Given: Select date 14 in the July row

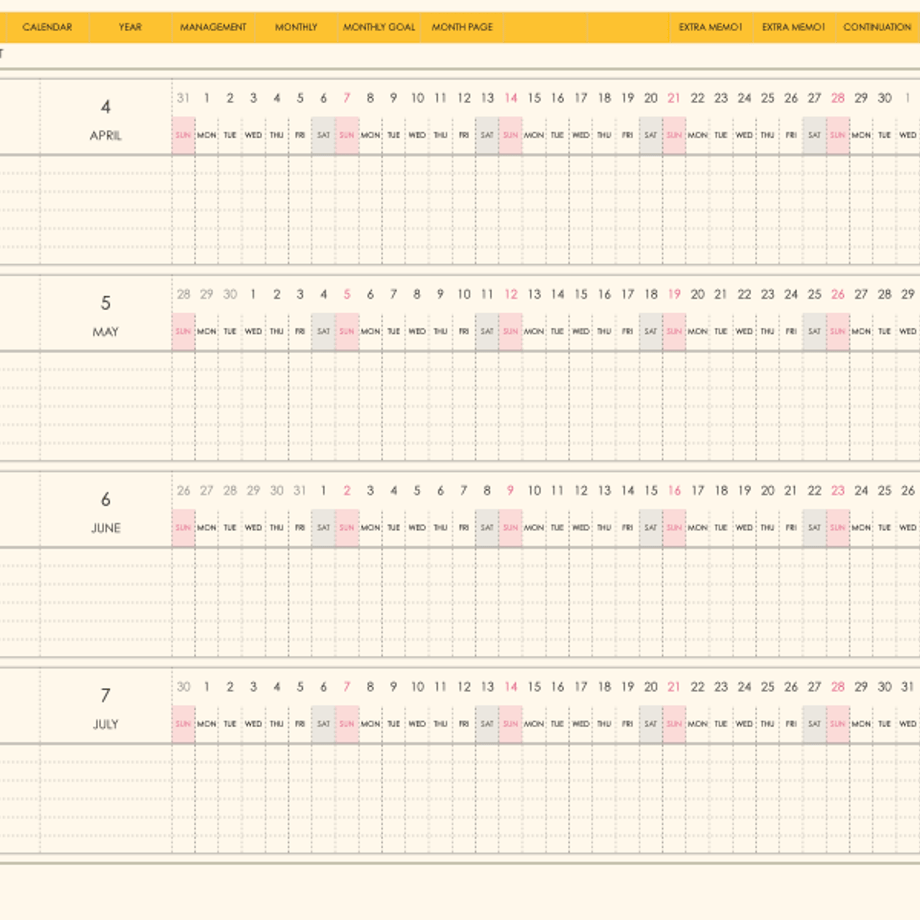Looking at the screenshot, I should click(511, 686).
